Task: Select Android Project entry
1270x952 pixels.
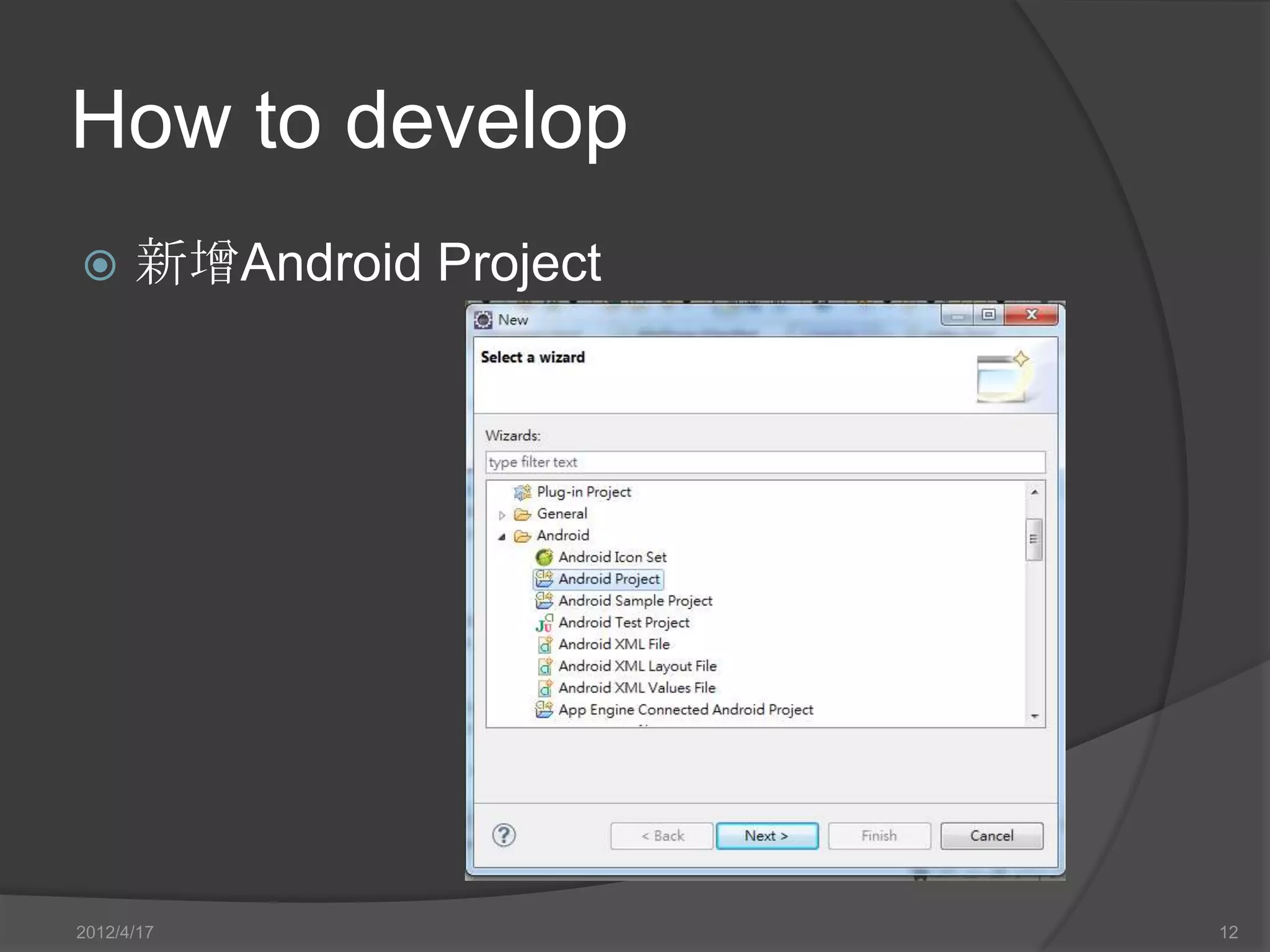Action: click(609, 579)
